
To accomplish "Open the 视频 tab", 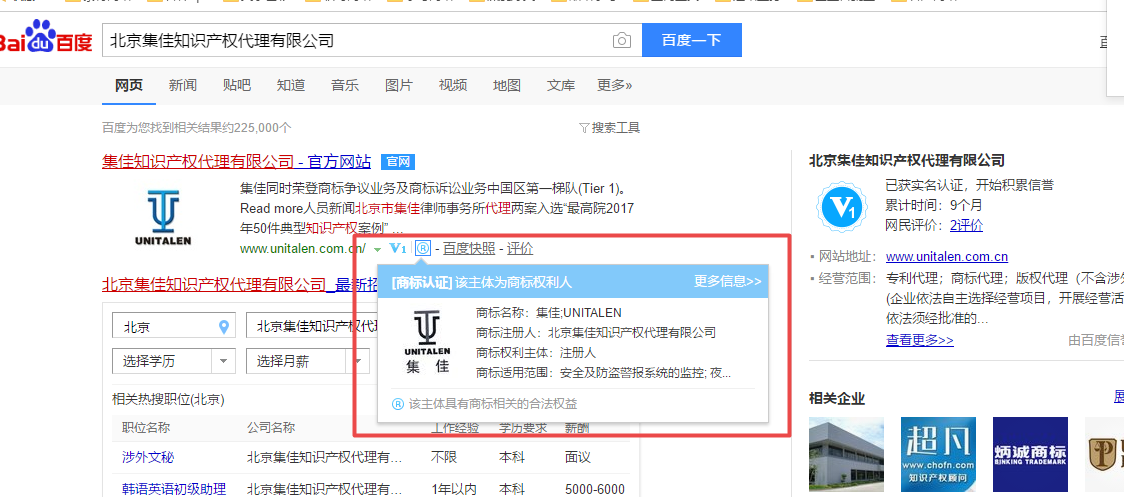I will point(453,85).
